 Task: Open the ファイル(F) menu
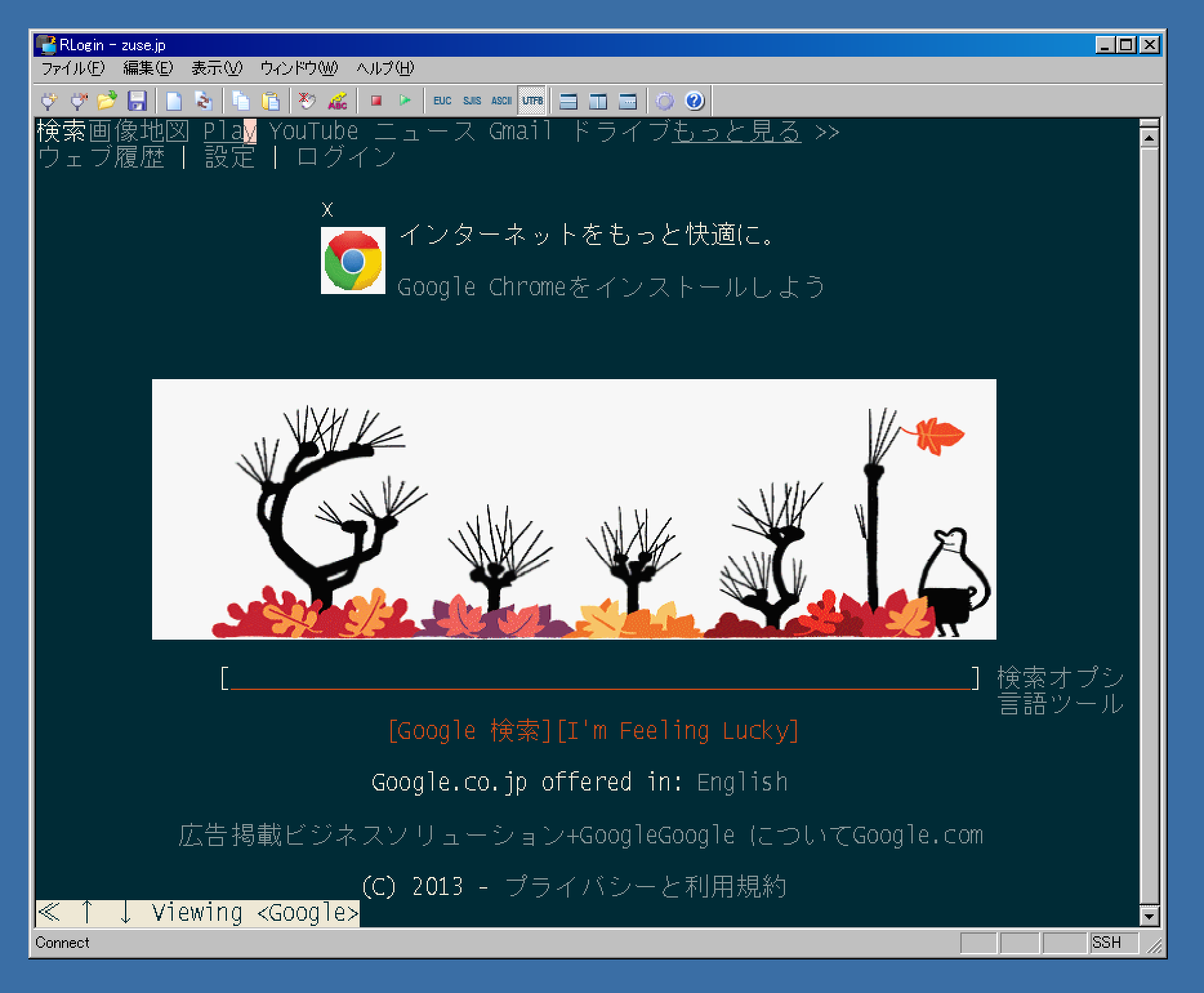73,68
